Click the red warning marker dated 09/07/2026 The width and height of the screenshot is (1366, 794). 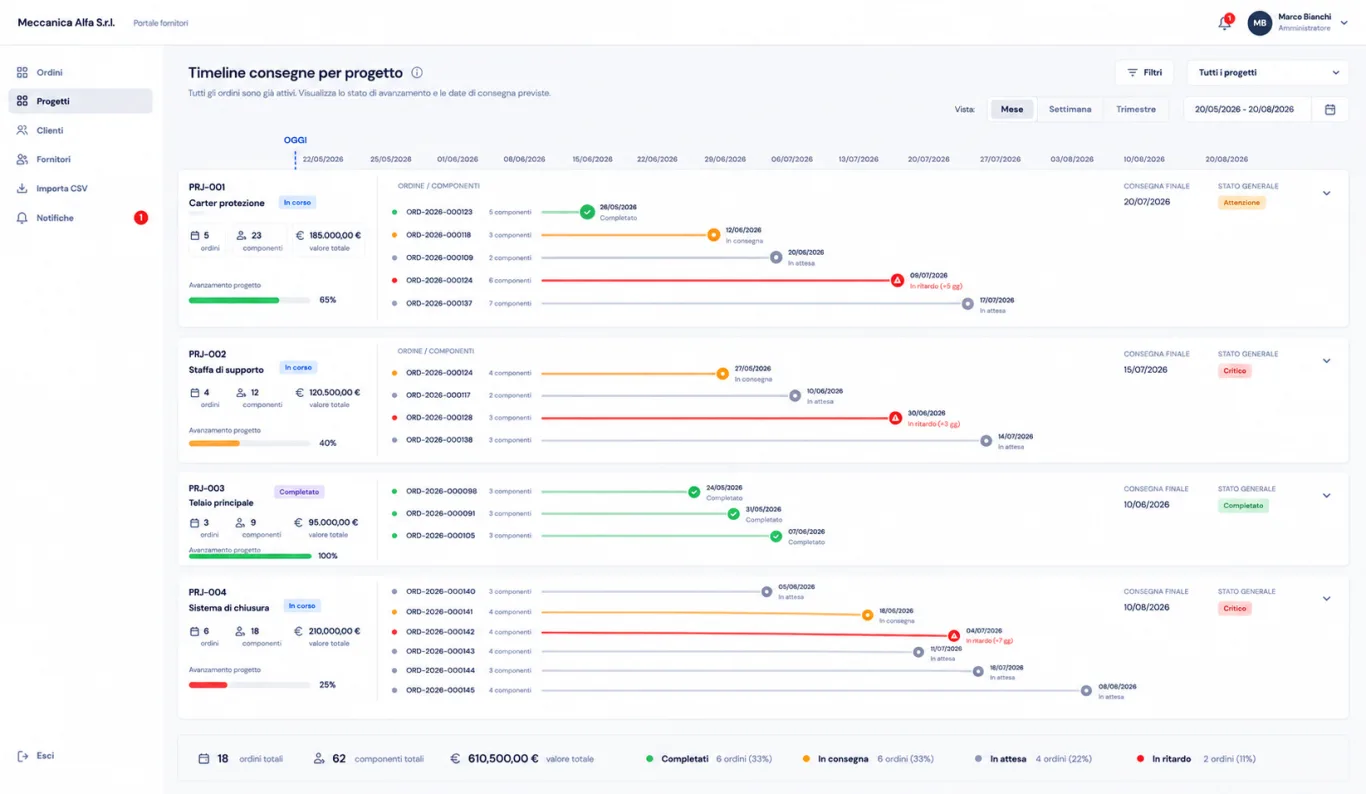click(x=898, y=280)
